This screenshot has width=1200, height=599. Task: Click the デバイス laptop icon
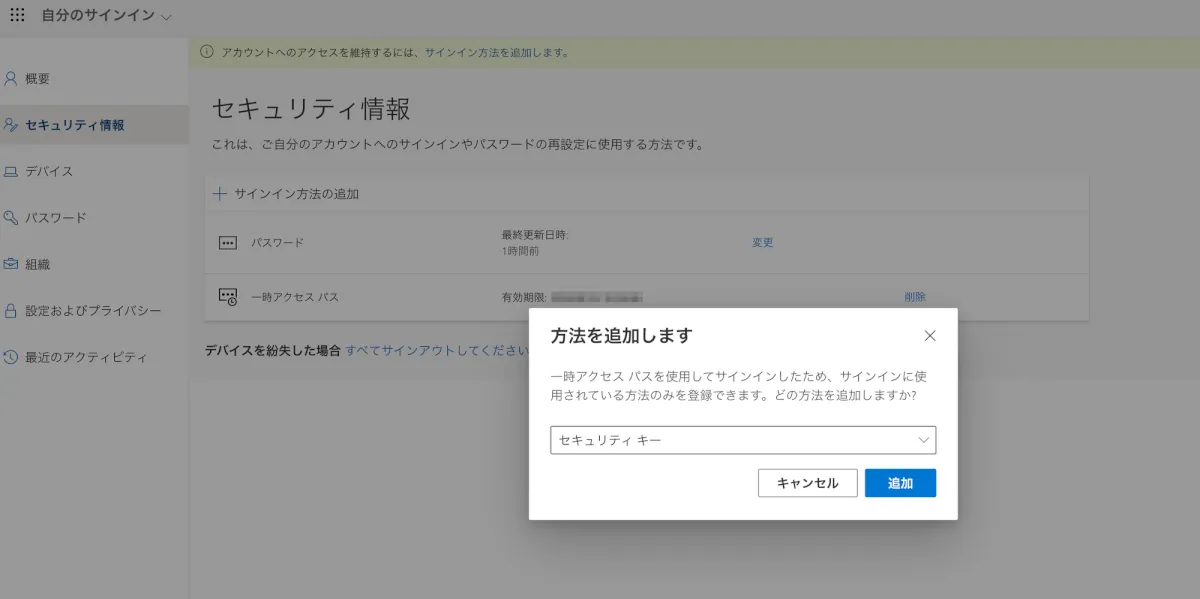(x=11, y=171)
